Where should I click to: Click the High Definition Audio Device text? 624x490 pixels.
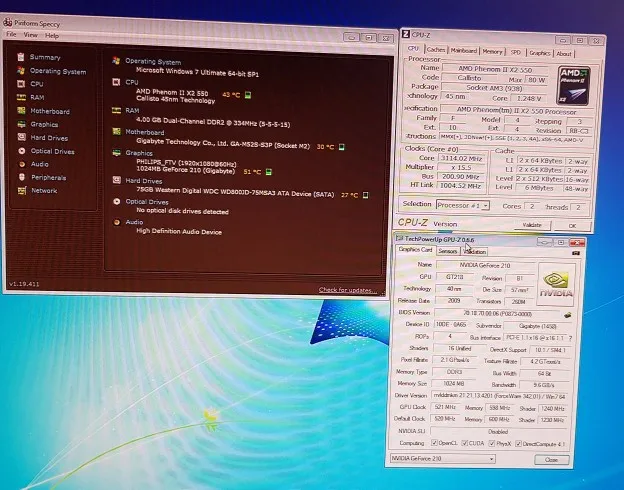pyautogui.click(x=179, y=231)
